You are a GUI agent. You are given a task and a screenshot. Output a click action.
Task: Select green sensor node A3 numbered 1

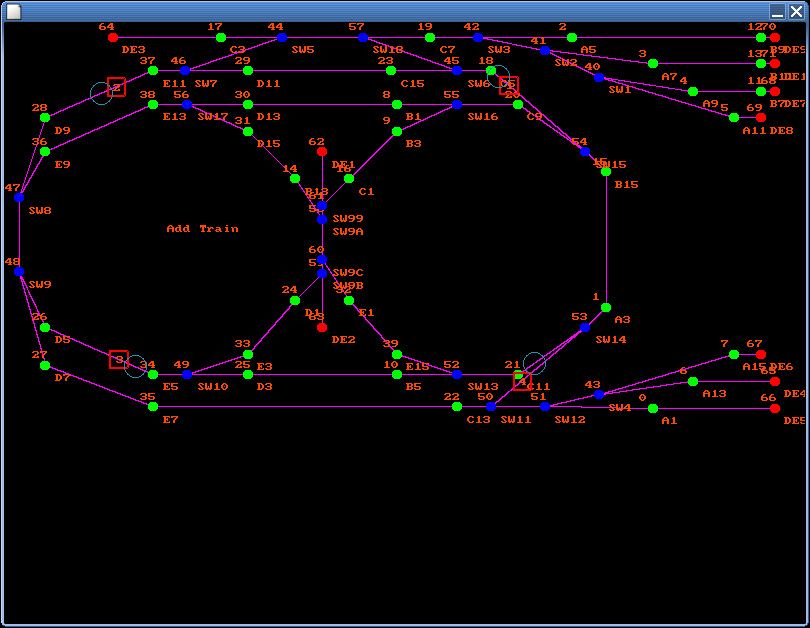(606, 308)
